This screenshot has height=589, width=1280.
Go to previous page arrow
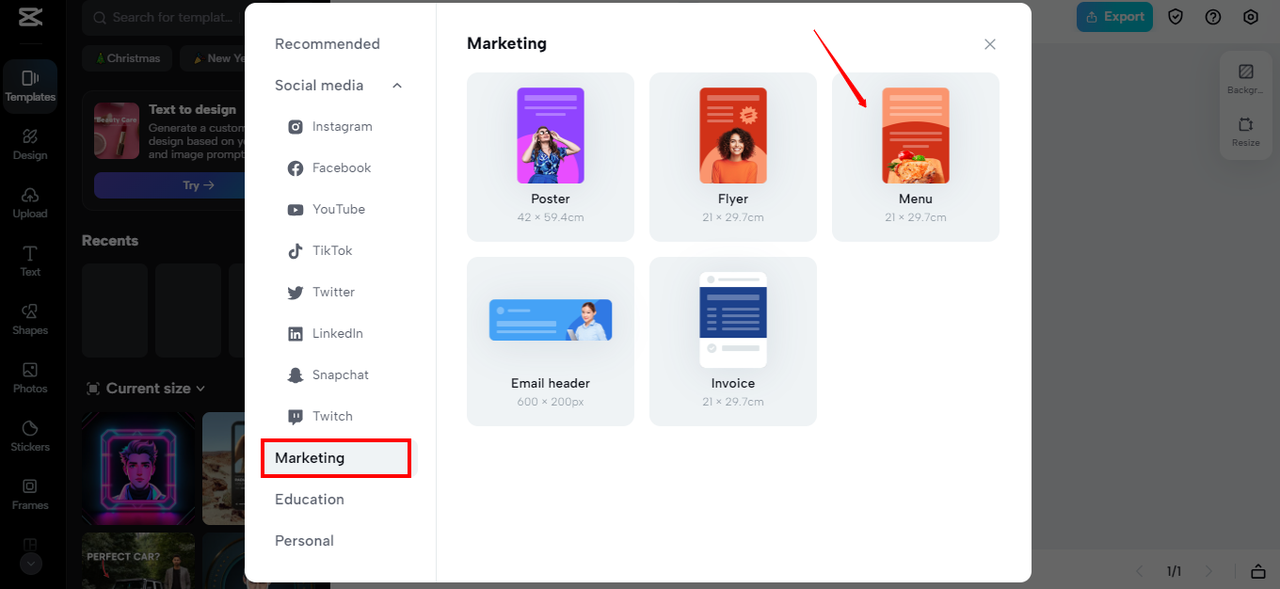(1139, 572)
